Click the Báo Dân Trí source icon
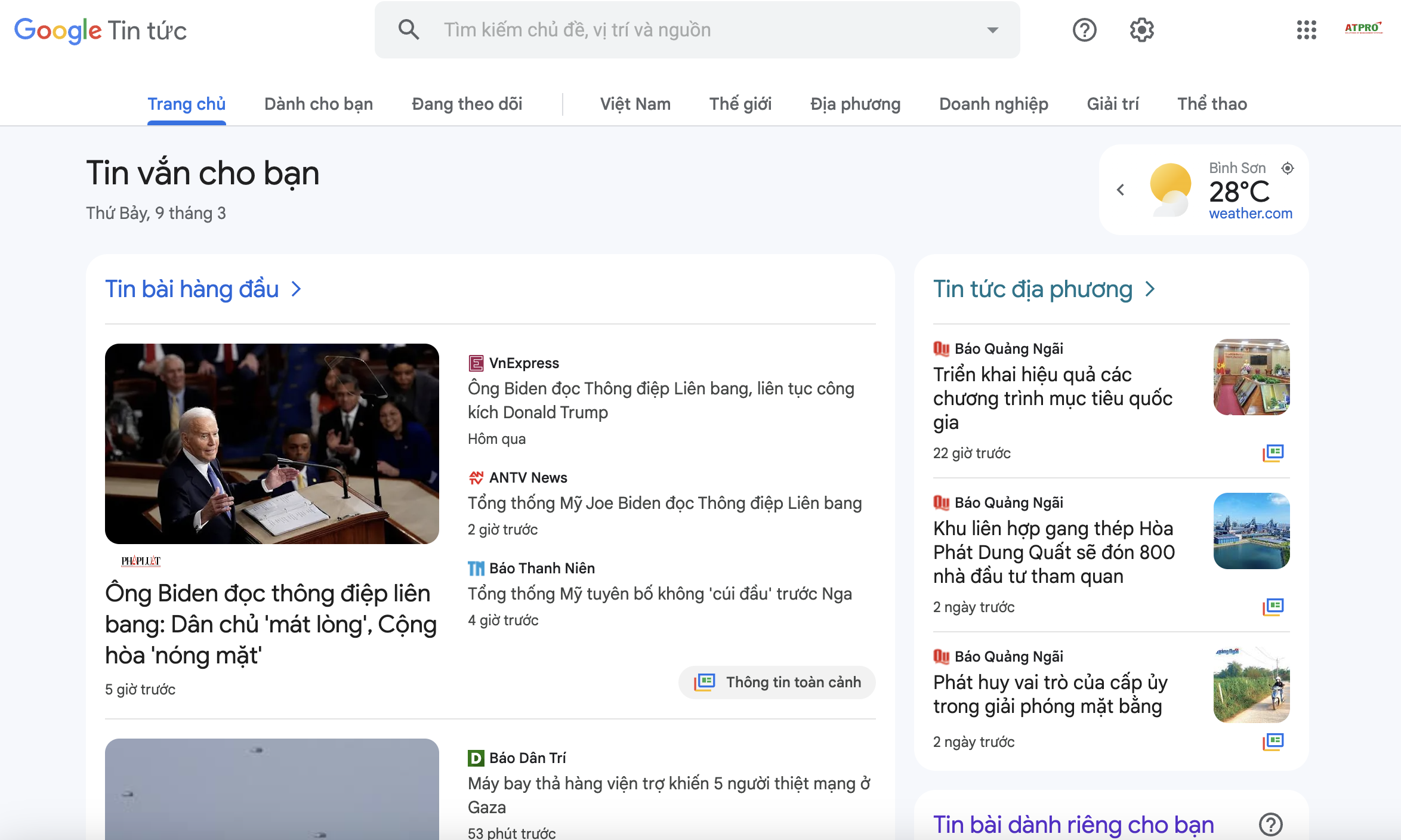 (x=476, y=758)
